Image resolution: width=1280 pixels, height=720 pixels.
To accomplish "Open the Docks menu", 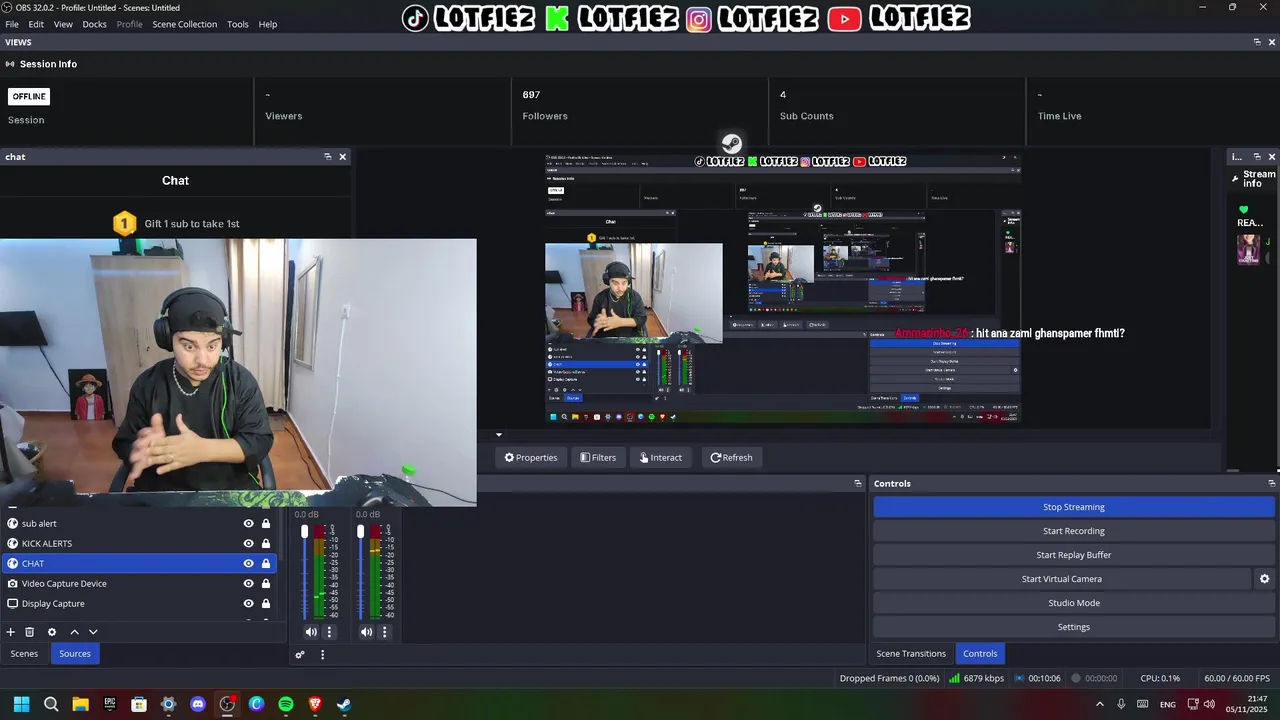I will click(94, 24).
